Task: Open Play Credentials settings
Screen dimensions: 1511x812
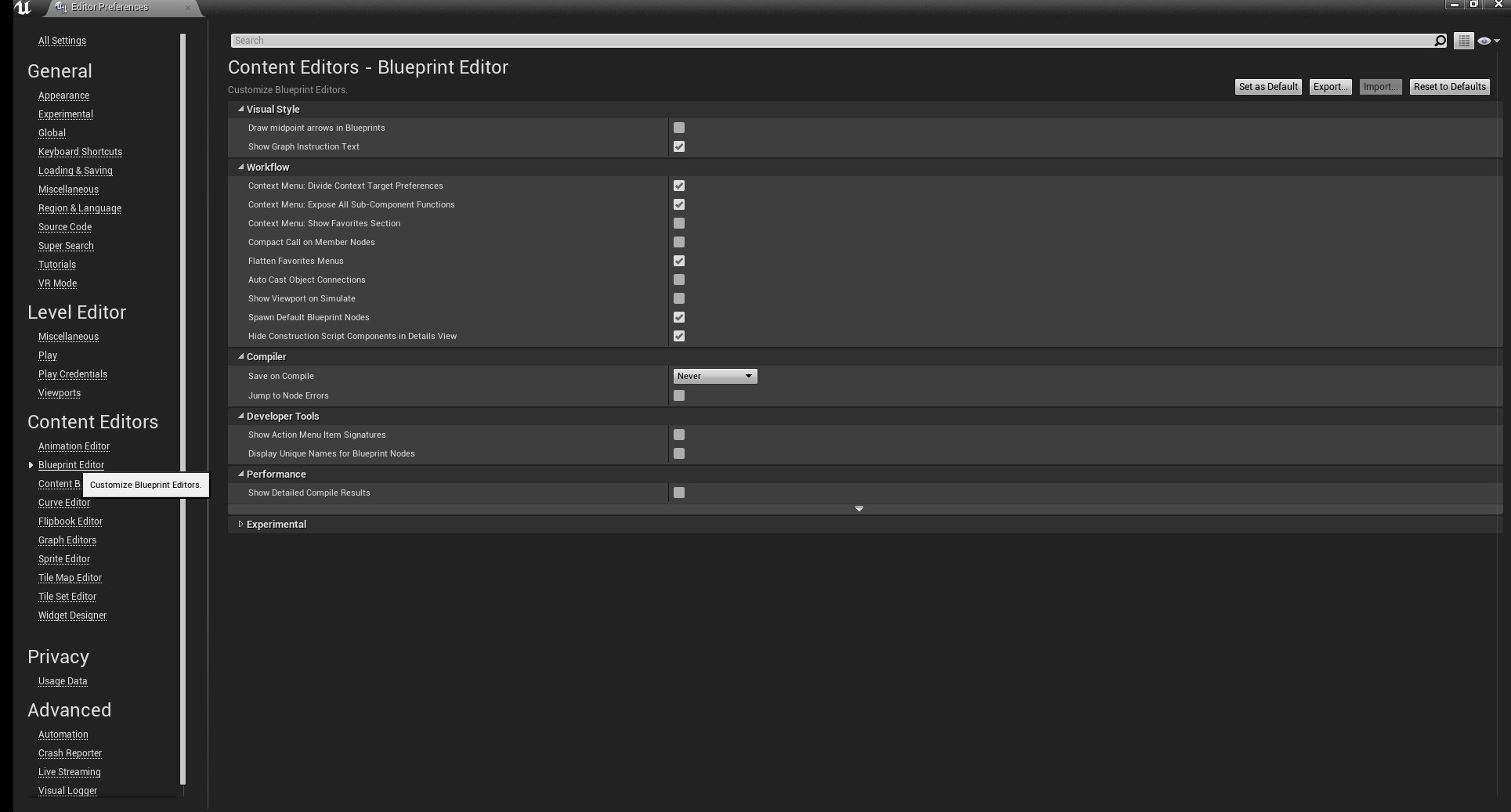Action: (x=72, y=374)
